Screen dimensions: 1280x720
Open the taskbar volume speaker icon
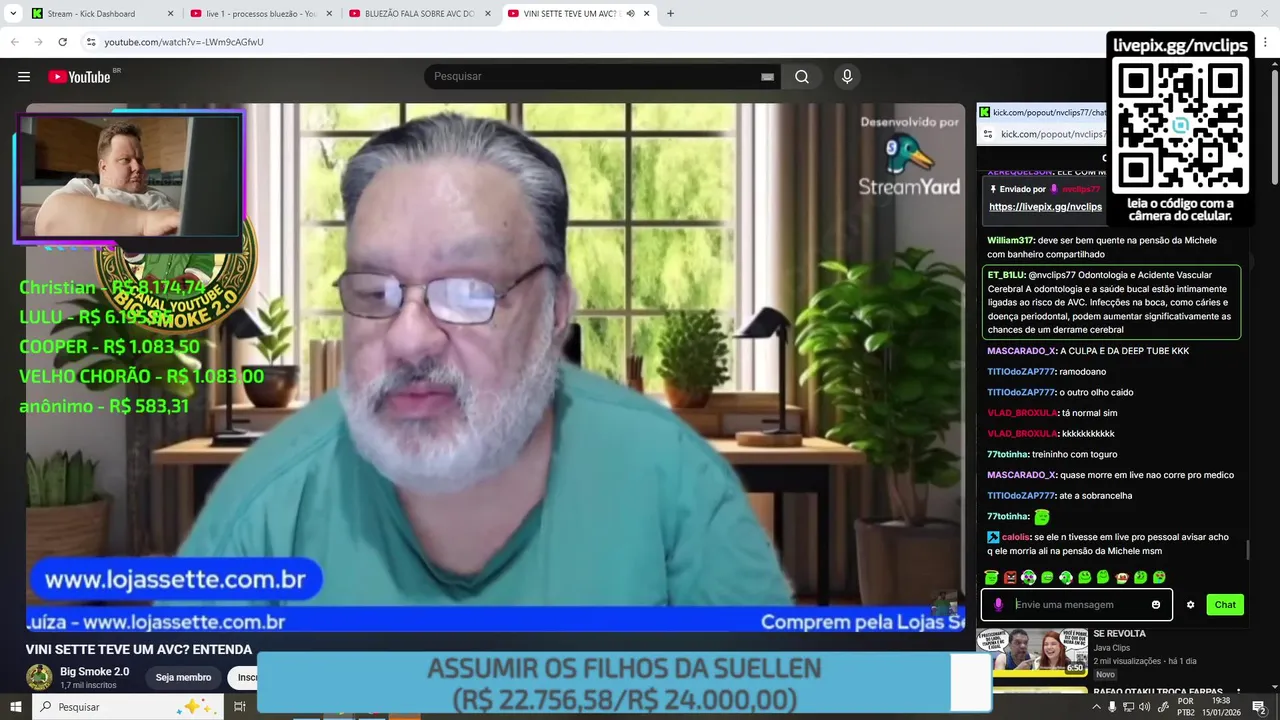[x=1145, y=707]
